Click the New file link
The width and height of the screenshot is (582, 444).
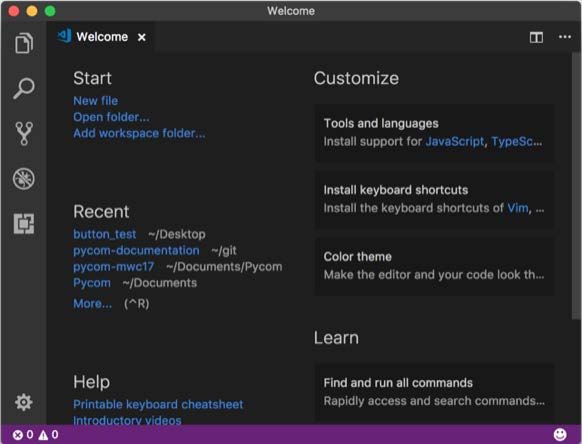click(96, 101)
